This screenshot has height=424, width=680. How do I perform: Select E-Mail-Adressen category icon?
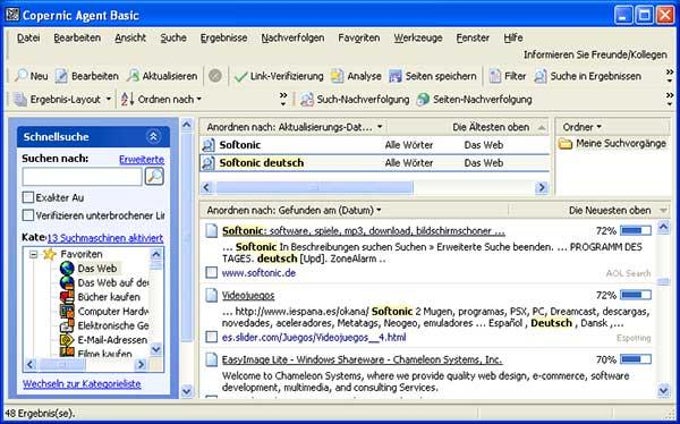[x=67, y=340]
